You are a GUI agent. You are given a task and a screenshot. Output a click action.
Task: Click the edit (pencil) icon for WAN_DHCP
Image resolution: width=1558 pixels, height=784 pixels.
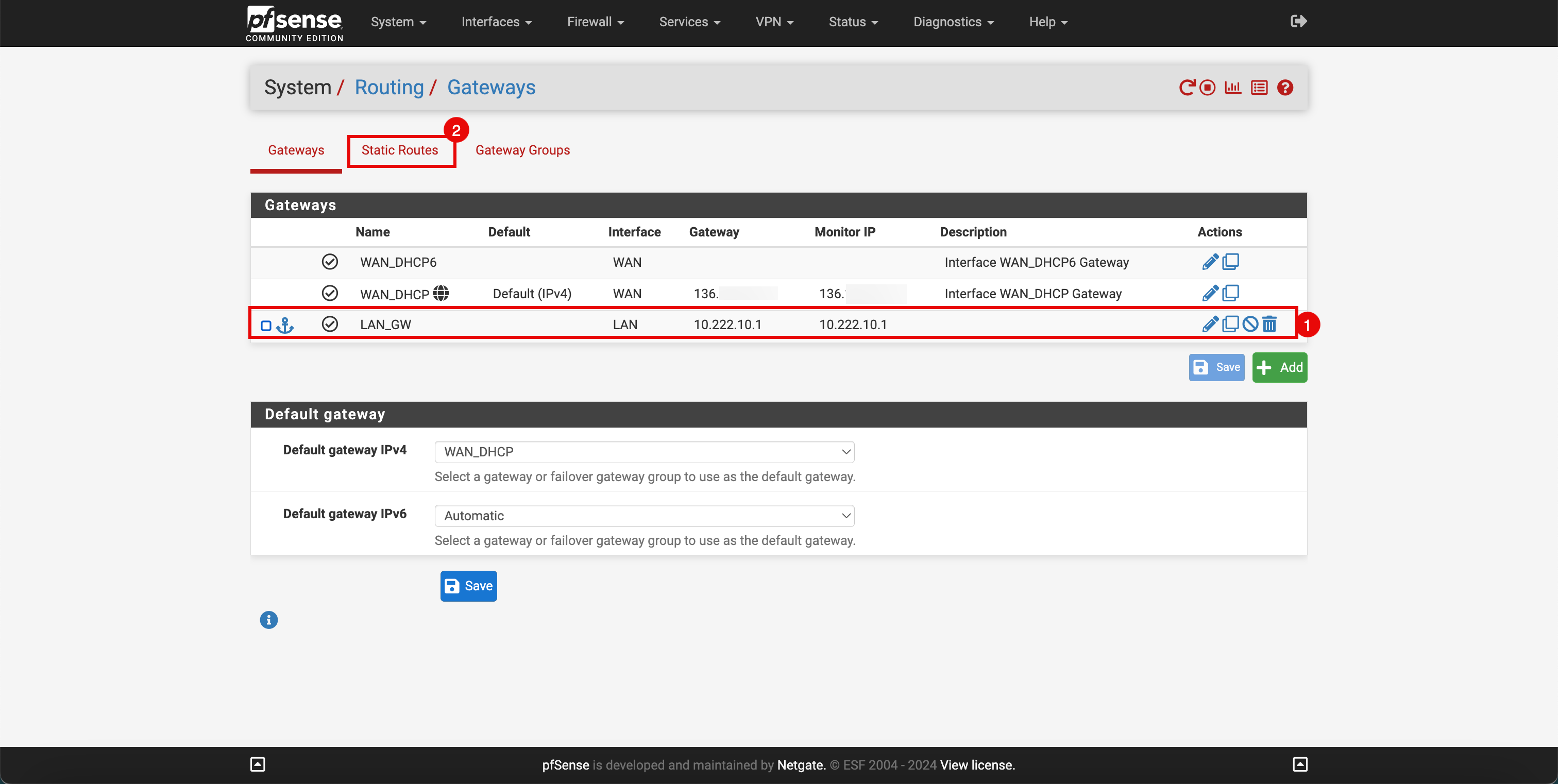click(x=1209, y=293)
